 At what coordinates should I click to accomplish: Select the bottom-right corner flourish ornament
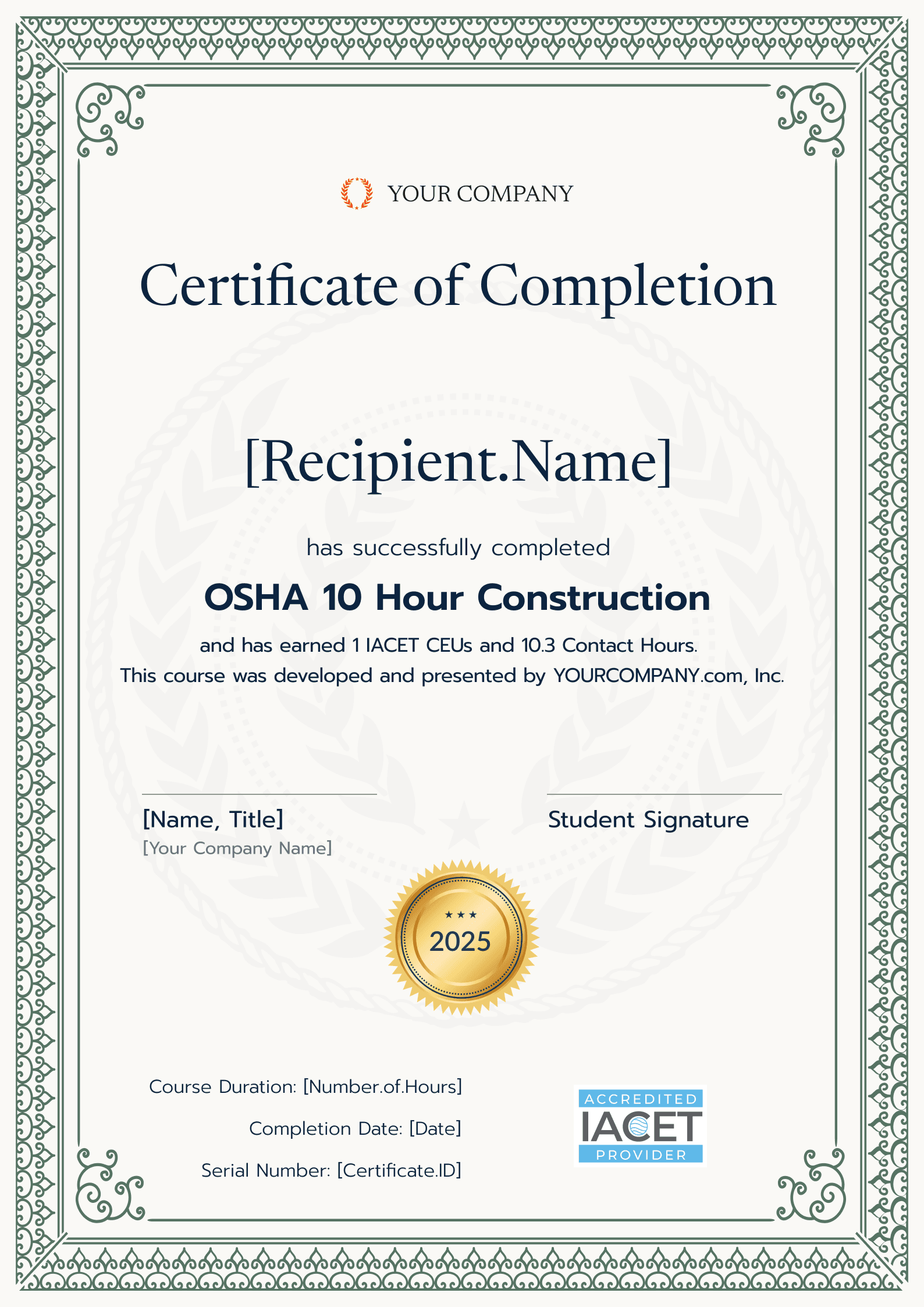[812, 1185]
